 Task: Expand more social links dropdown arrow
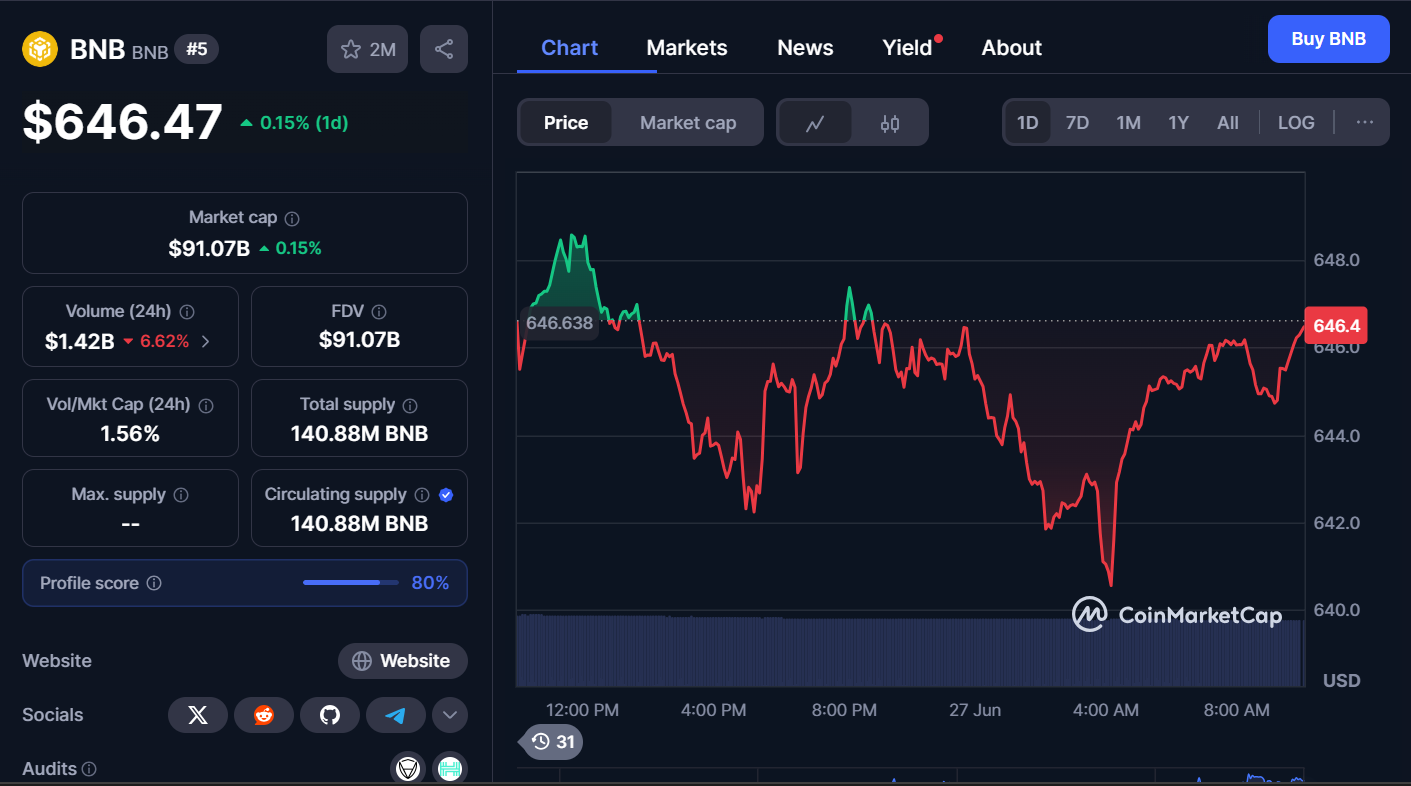point(450,715)
